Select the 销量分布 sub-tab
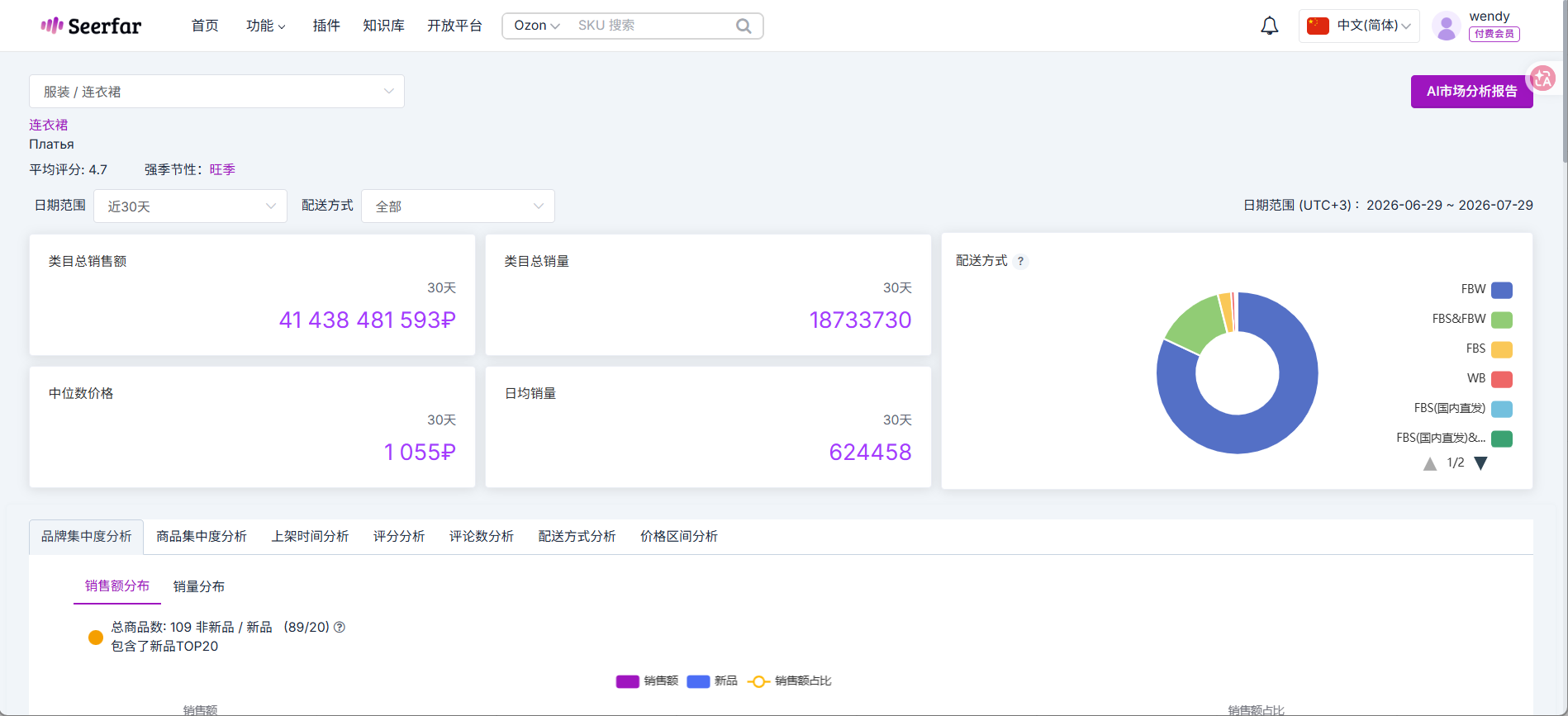The height and width of the screenshot is (716, 1568). coord(199,587)
